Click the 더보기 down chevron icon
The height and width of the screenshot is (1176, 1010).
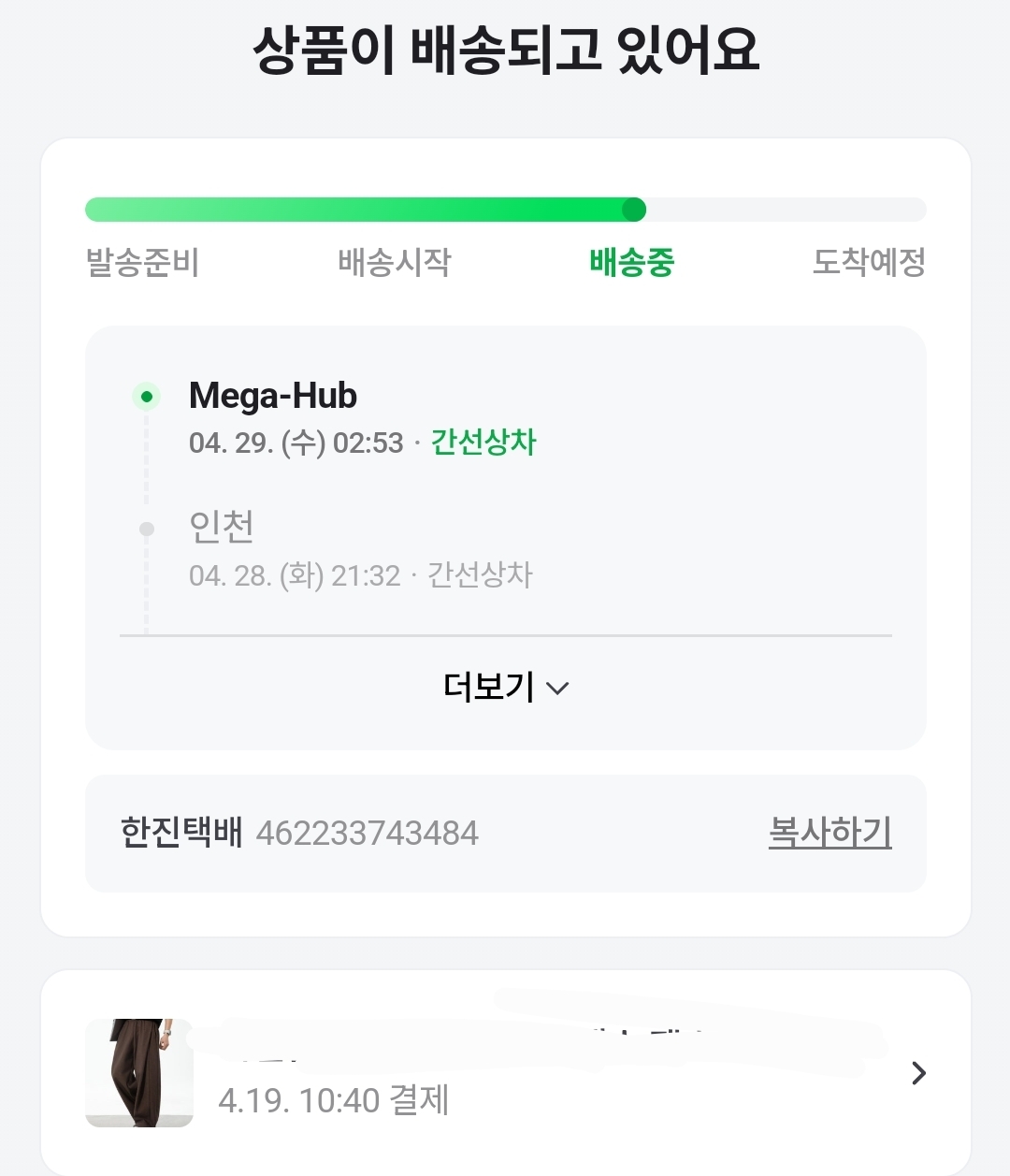(x=557, y=689)
